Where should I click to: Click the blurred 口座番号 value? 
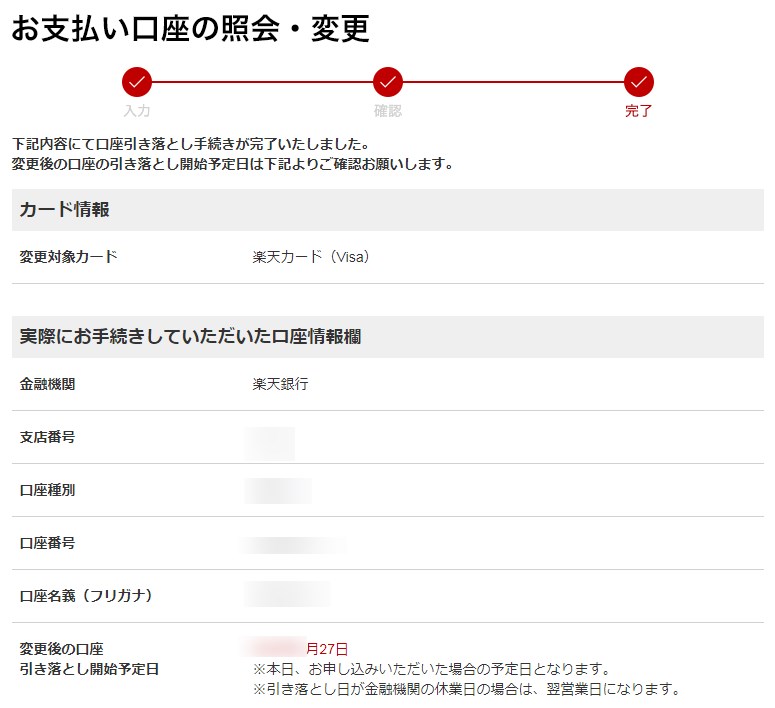295,545
